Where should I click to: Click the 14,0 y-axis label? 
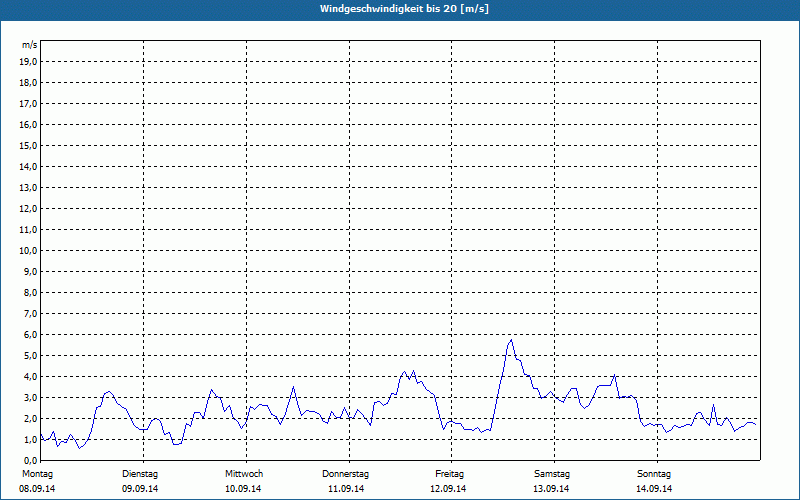[28, 166]
